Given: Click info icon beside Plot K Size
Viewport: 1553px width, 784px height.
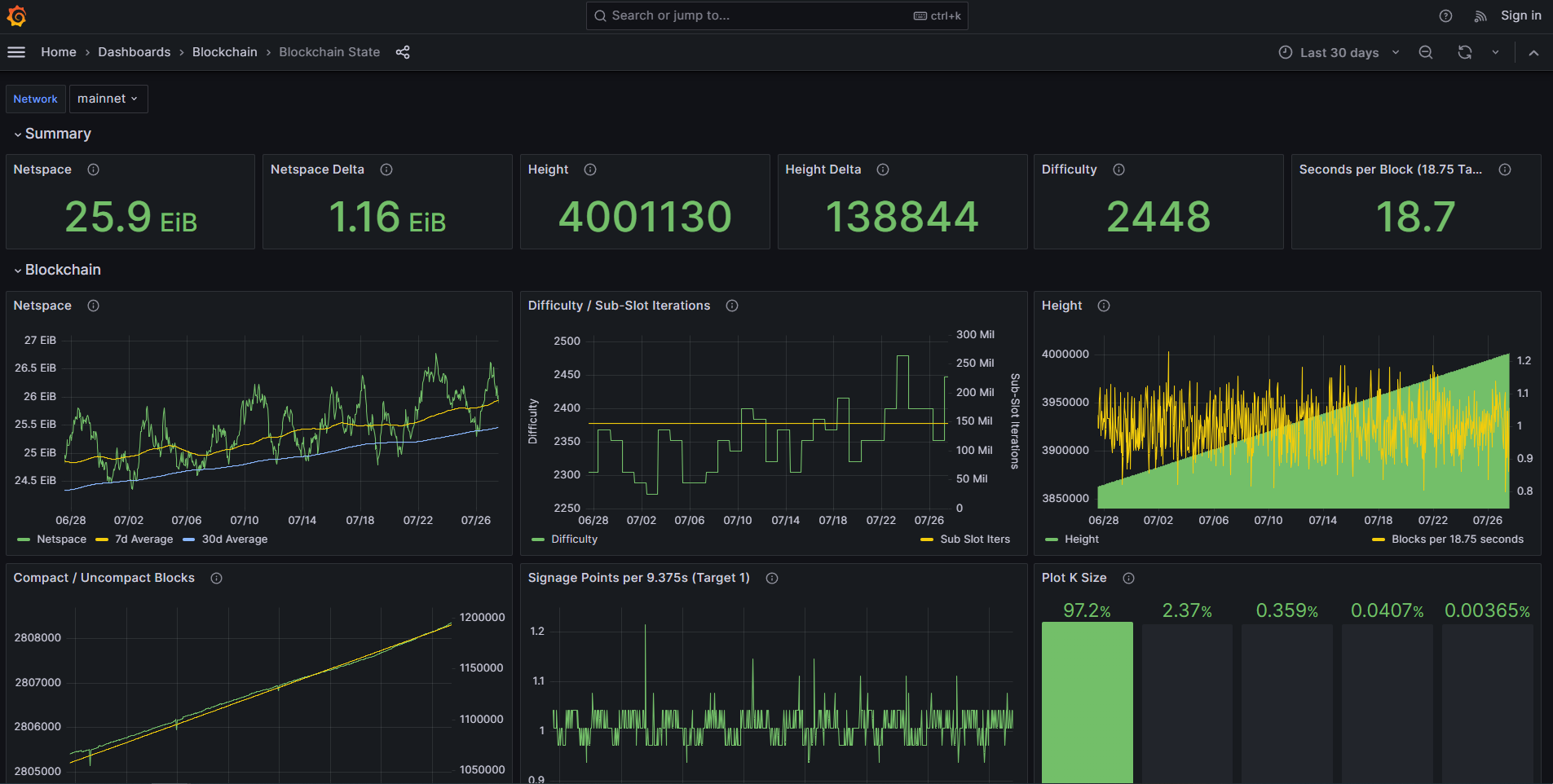Looking at the screenshot, I should click(x=1128, y=578).
